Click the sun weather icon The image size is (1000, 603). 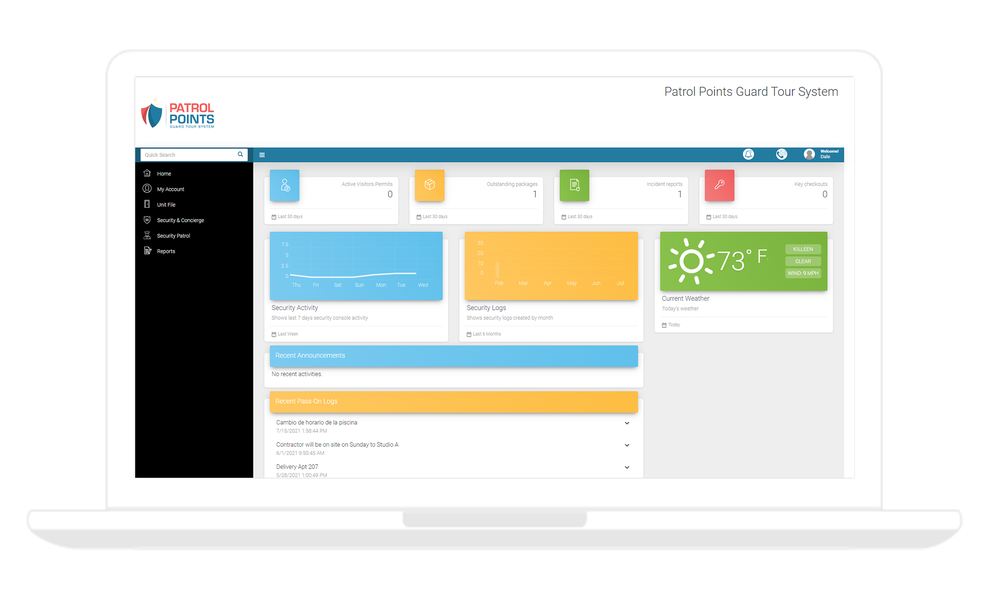click(x=690, y=261)
